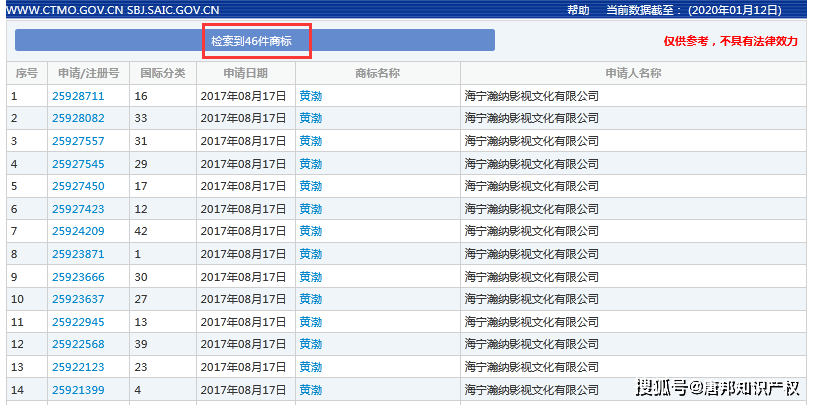Open 黄渤 trademark in row 8
Image resolution: width=816 pixels, height=405 pixels.
coord(311,254)
